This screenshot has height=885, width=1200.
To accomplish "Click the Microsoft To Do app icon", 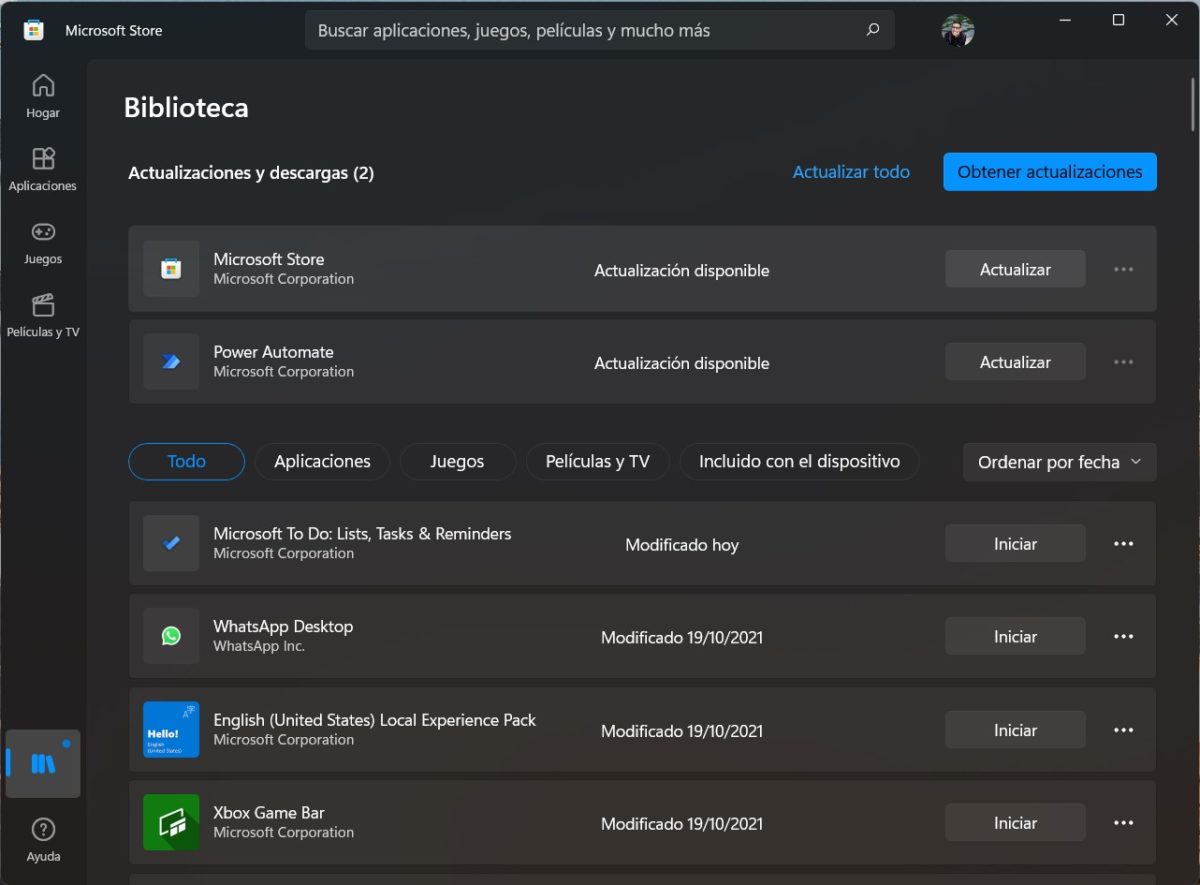I will coord(171,543).
